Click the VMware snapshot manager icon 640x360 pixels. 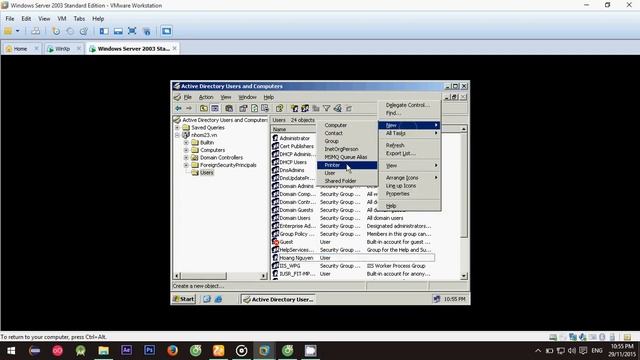84,31
